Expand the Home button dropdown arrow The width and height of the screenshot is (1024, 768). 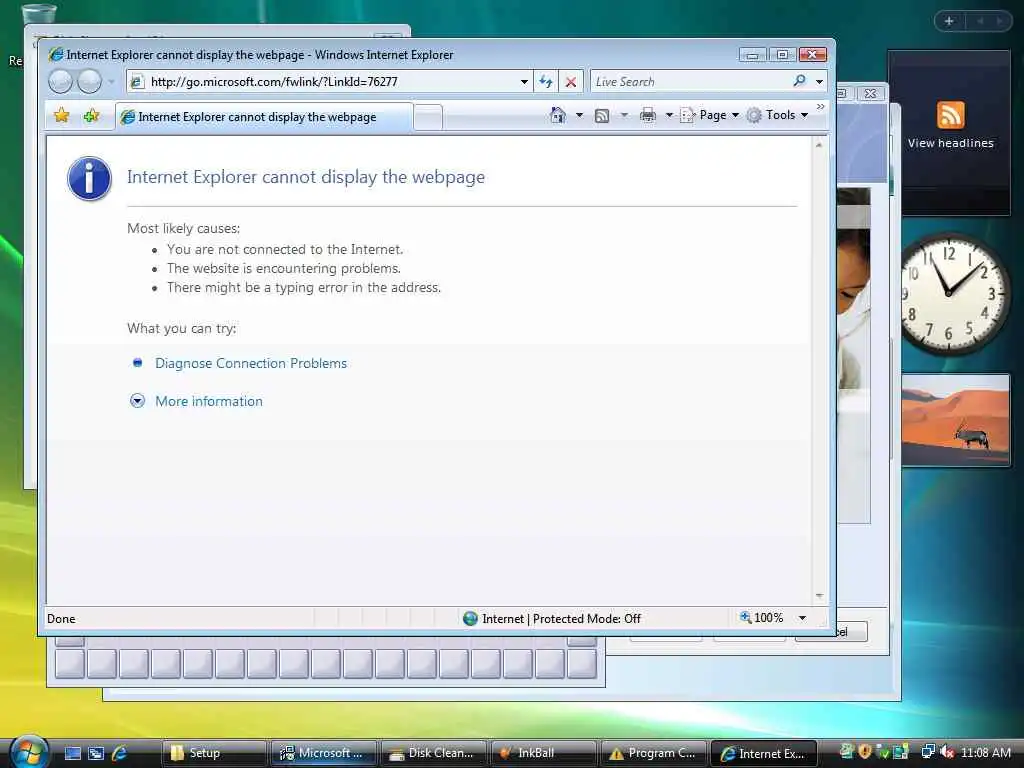tap(579, 115)
